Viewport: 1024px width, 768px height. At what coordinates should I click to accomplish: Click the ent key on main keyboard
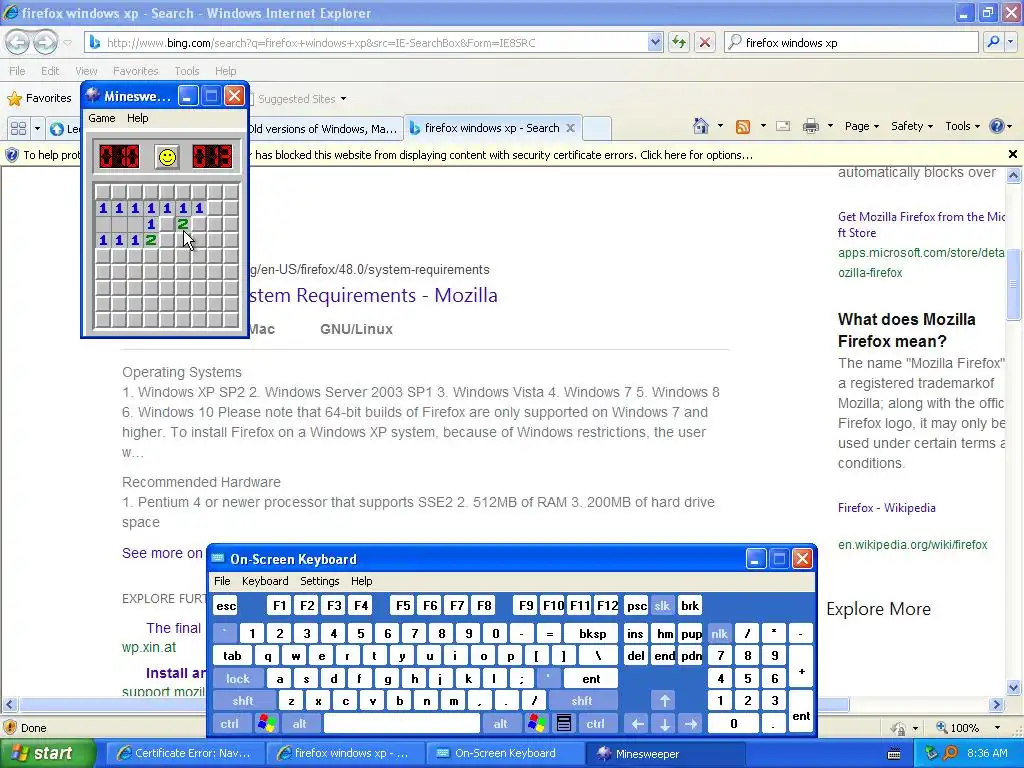591,679
